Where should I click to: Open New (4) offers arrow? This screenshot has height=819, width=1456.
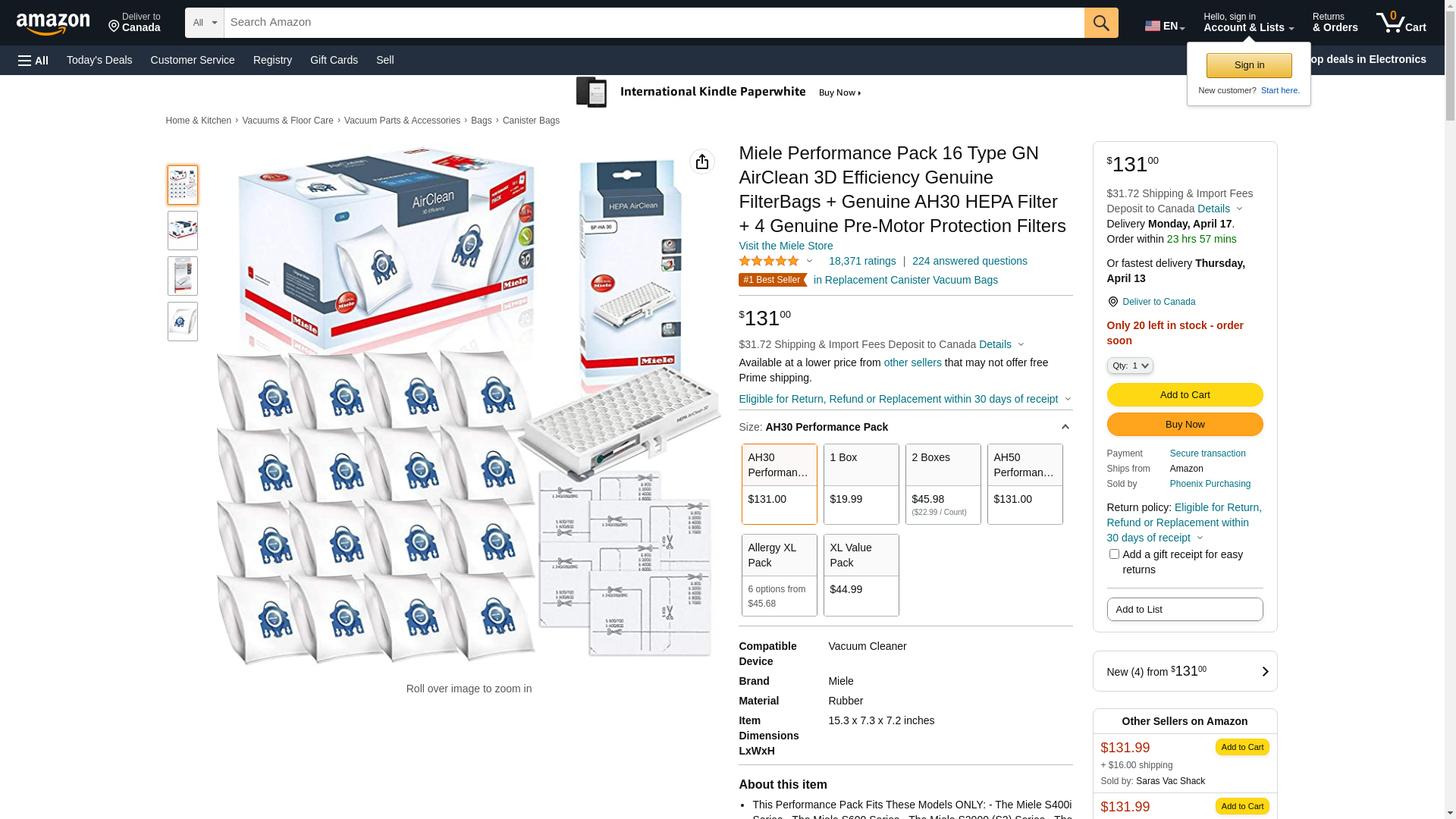[1265, 672]
